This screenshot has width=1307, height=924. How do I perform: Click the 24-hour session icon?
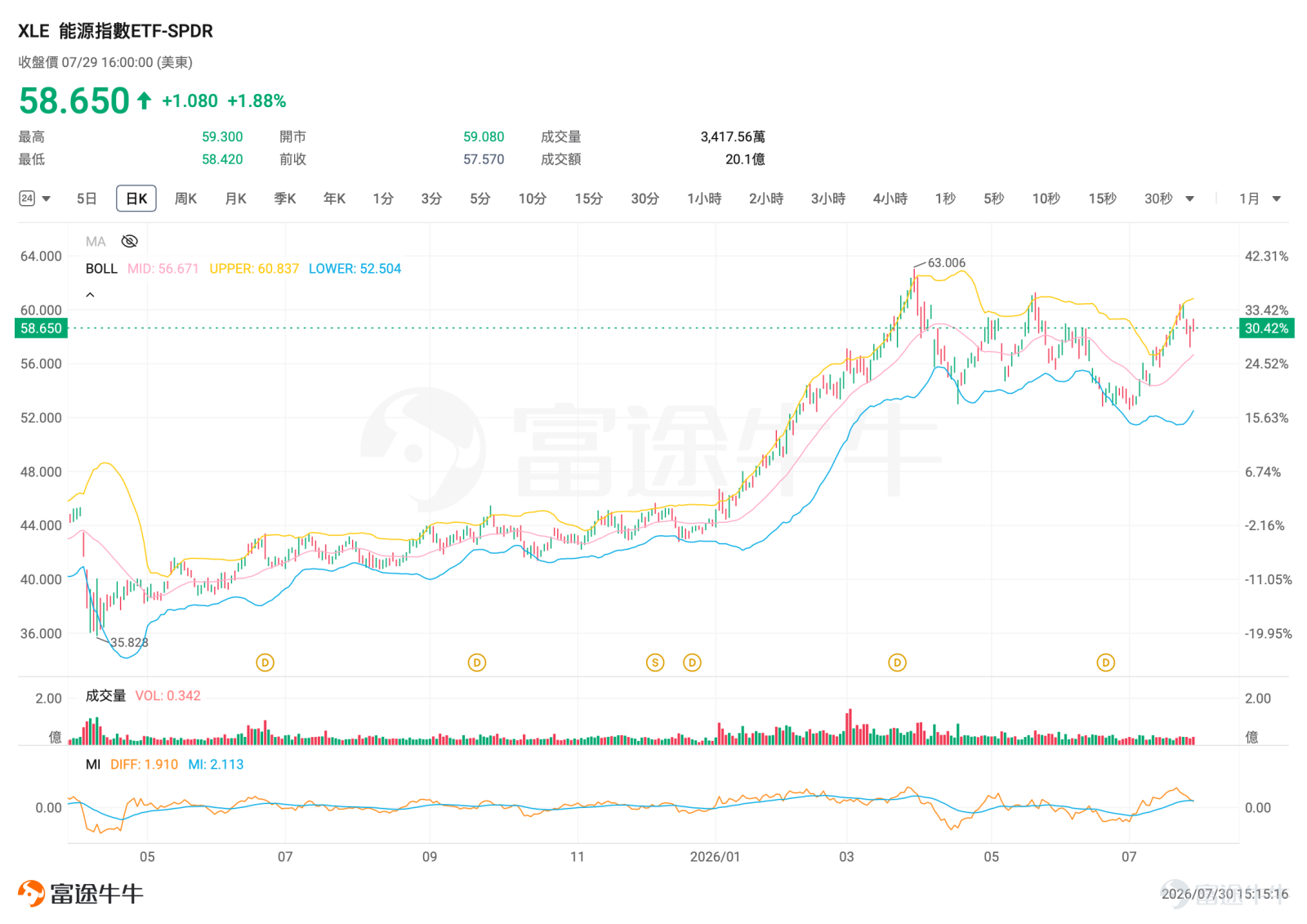[x=27, y=199]
